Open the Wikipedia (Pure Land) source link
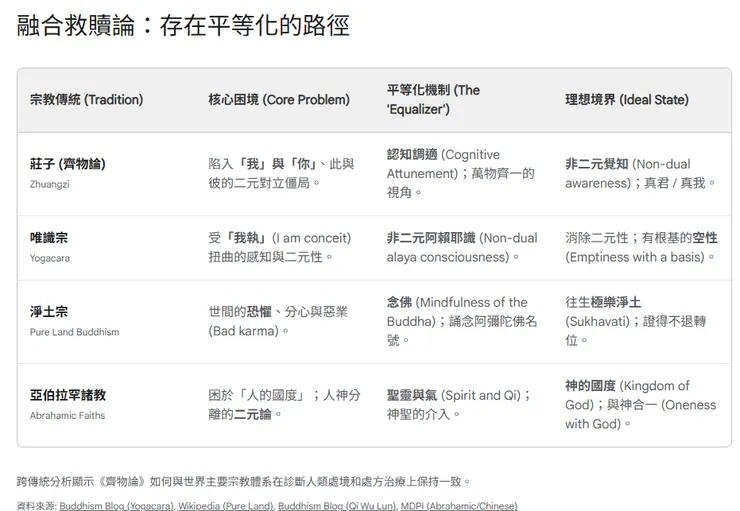The width and height of the screenshot is (740, 511). click(226, 506)
